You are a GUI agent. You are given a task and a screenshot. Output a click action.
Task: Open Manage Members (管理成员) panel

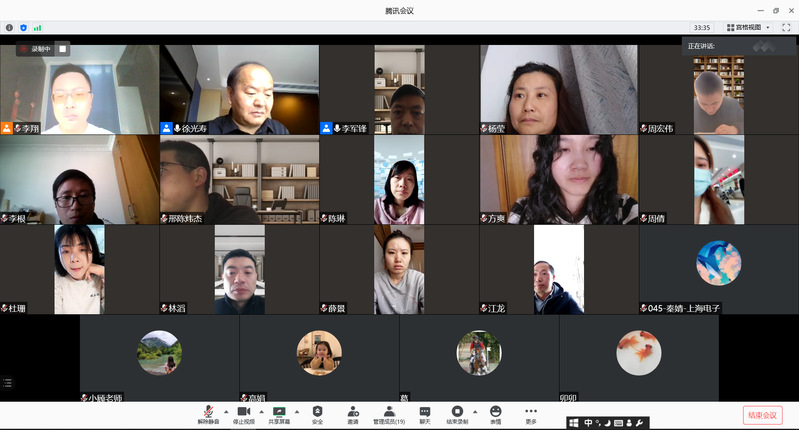(x=388, y=412)
